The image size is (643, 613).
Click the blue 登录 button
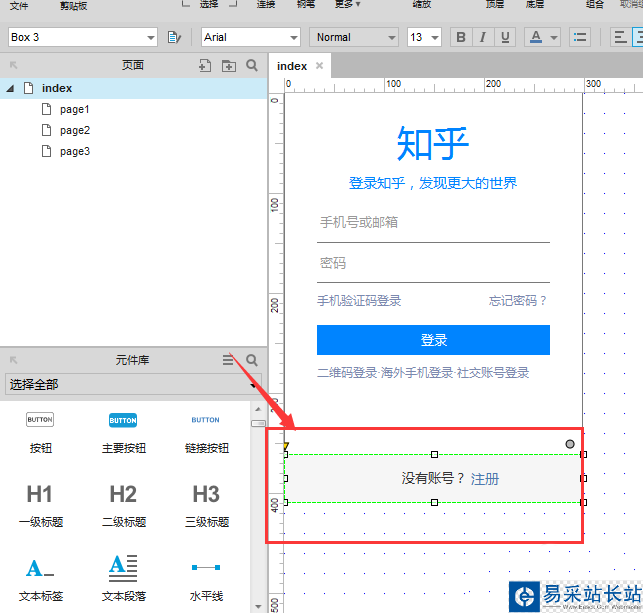433,340
